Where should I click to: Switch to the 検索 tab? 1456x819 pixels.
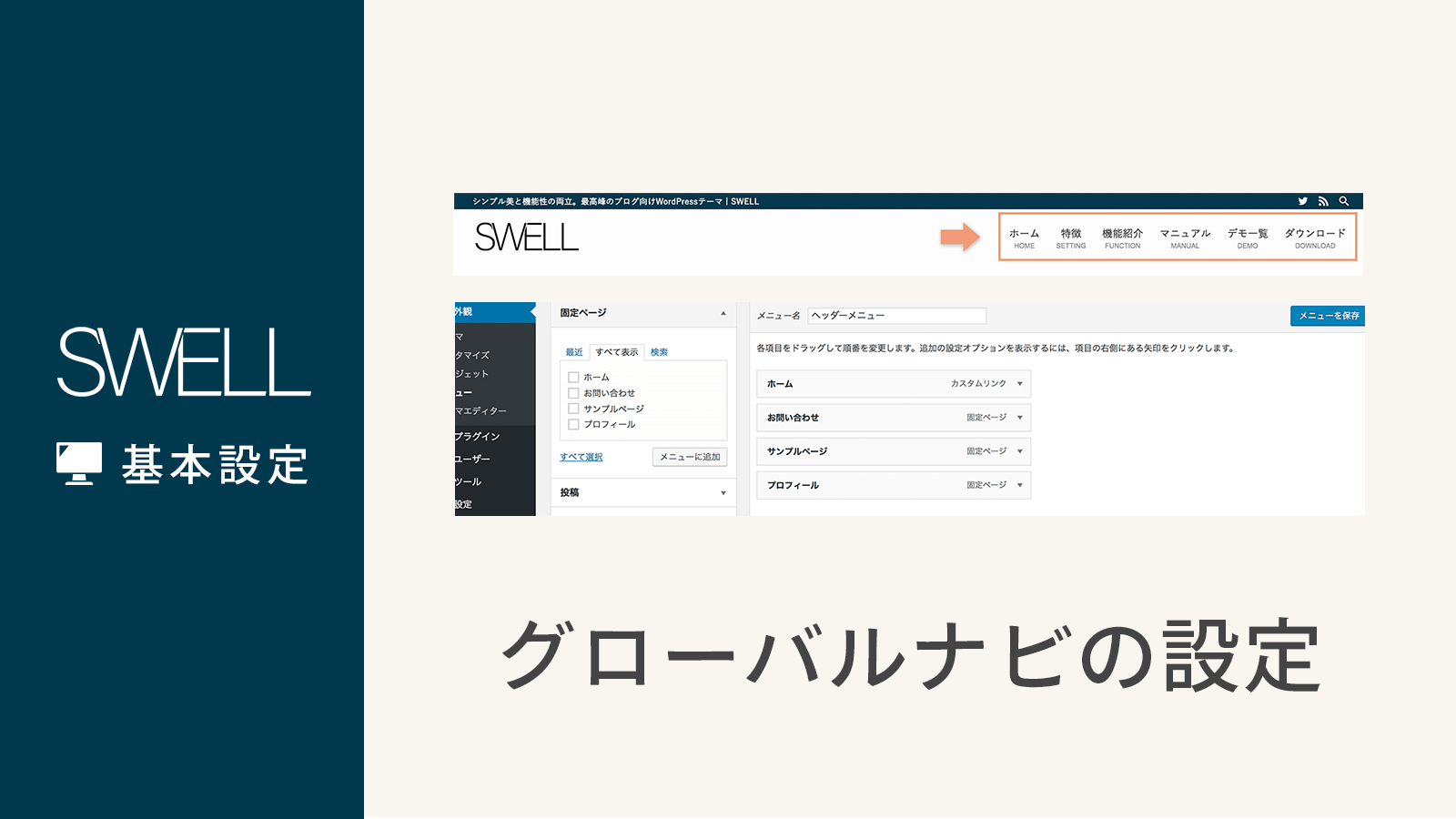pos(659,352)
